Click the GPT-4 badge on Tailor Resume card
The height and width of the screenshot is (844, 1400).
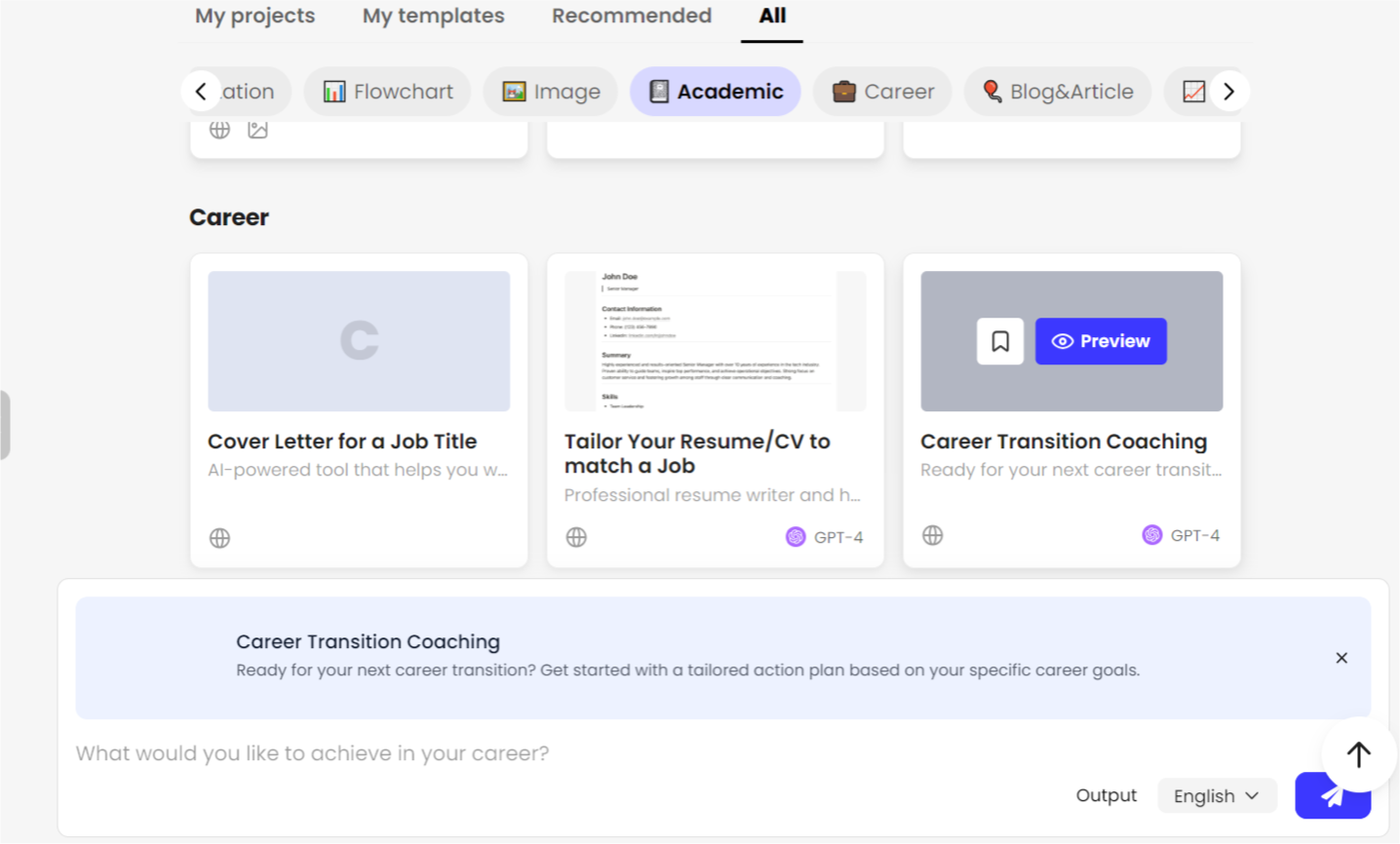(824, 537)
